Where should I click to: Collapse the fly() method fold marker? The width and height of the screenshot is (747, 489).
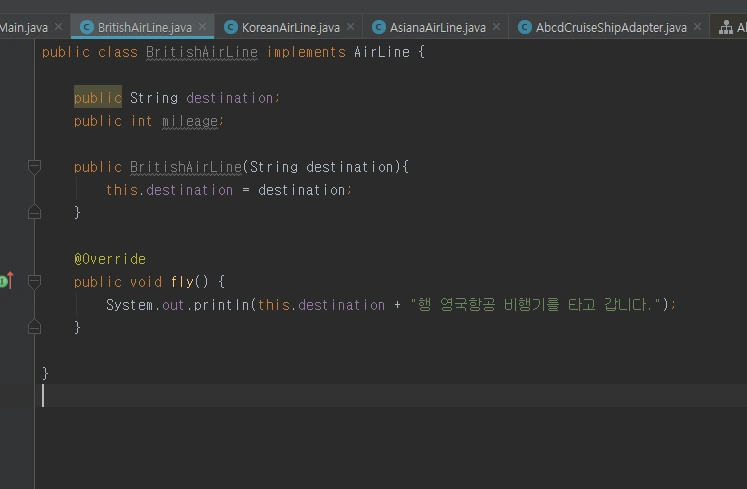click(x=34, y=282)
